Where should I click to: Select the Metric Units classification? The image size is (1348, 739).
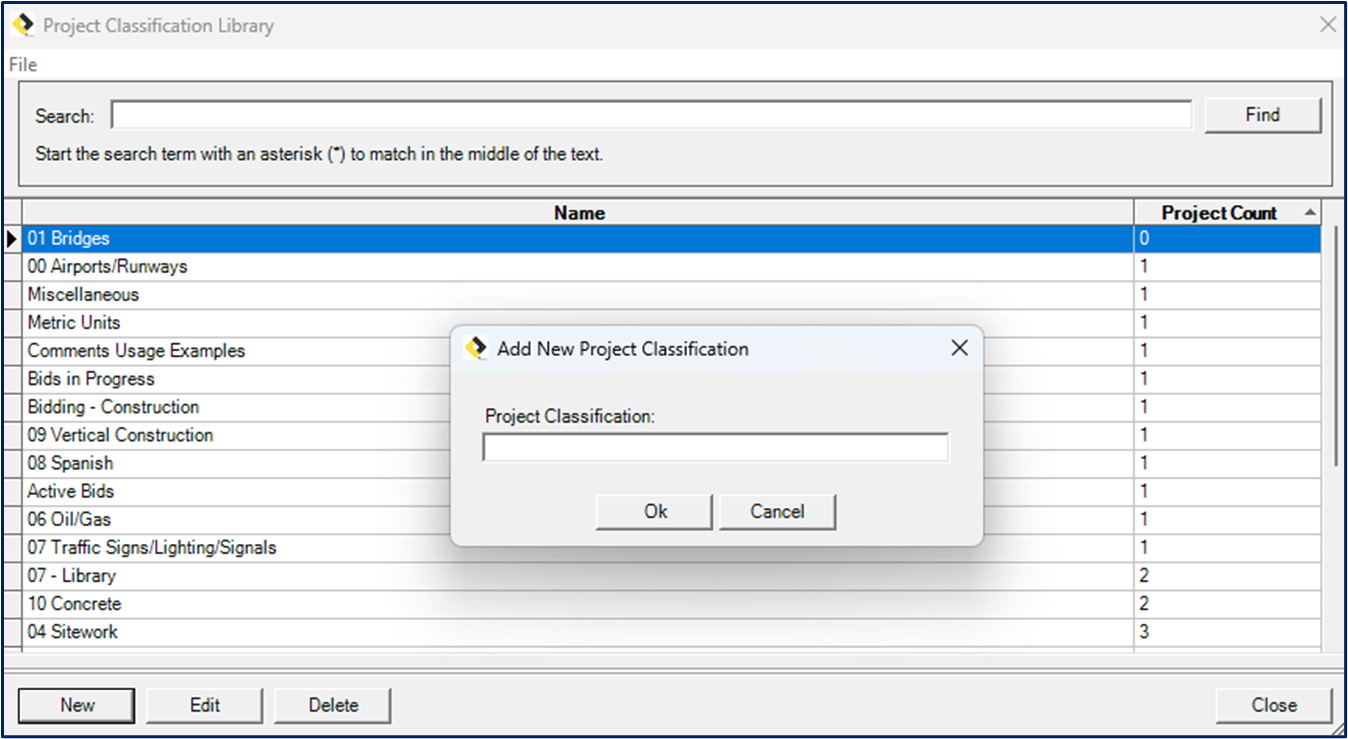coord(74,323)
